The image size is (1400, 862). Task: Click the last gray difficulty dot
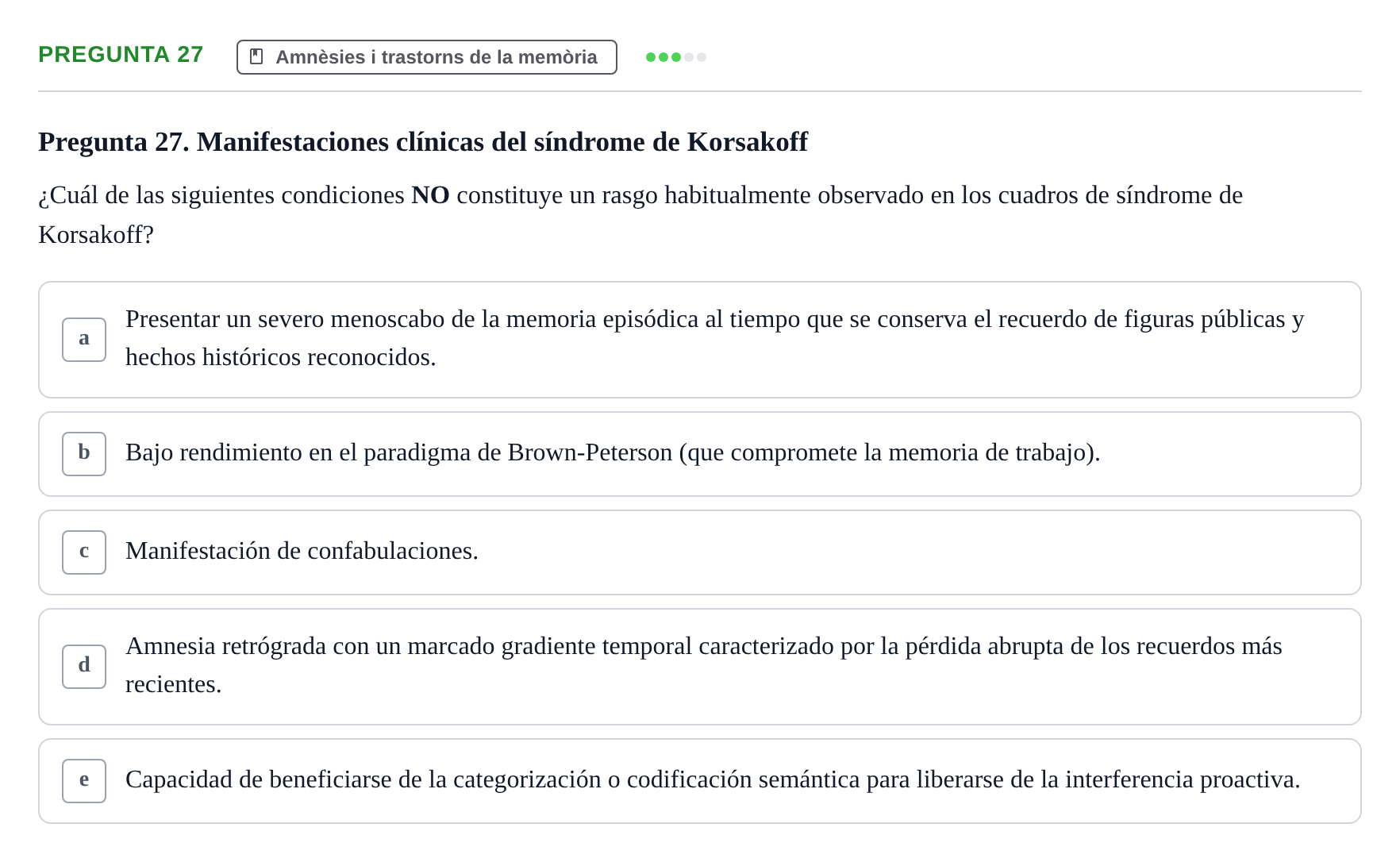coord(702,57)
